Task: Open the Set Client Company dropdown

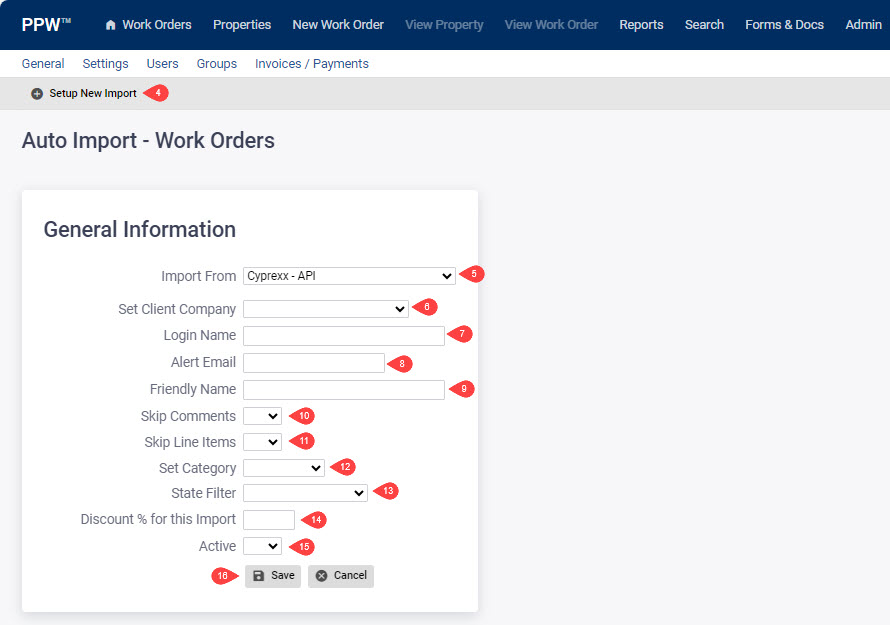Action: 326,309
